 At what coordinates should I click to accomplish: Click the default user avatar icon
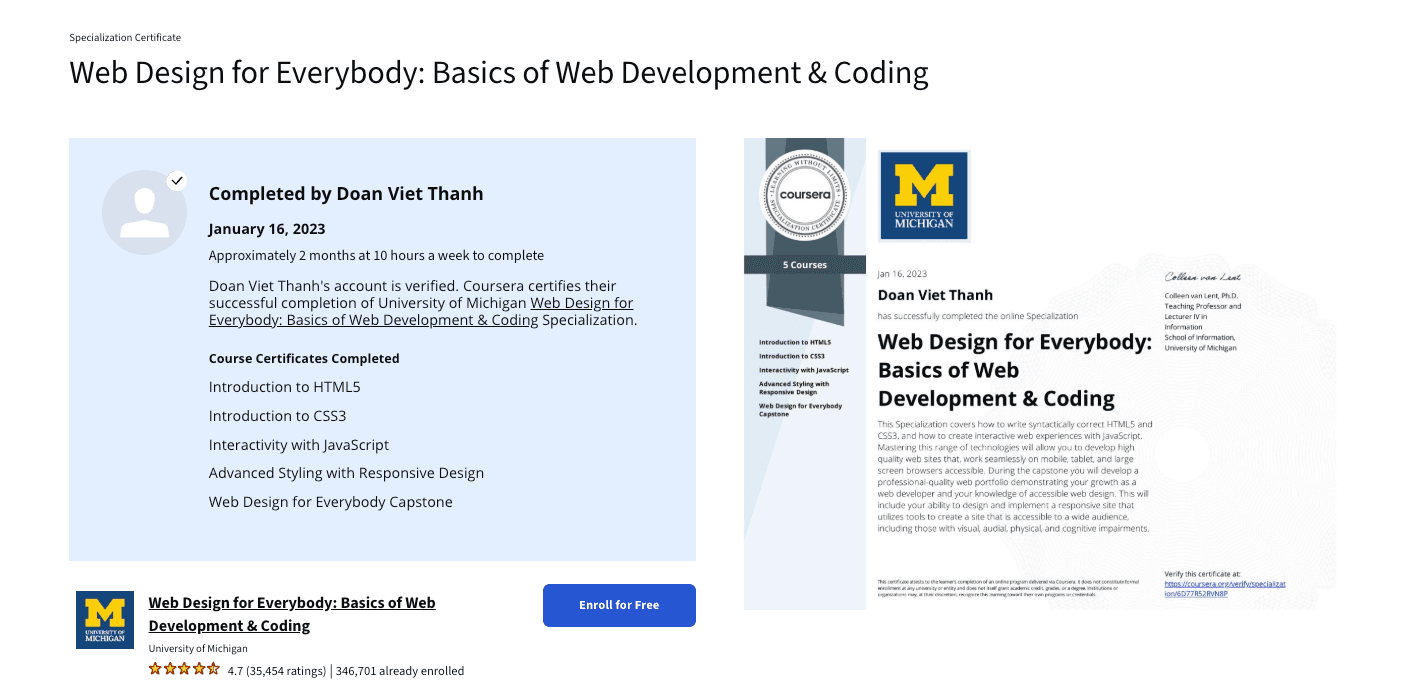pos(144,212)
